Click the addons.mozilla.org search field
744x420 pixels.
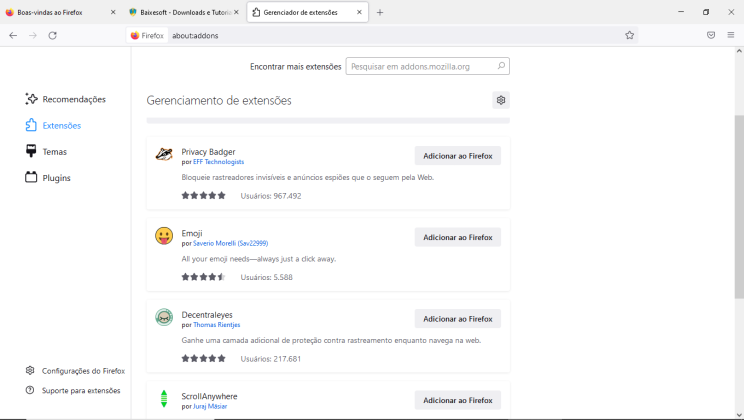[x=428, y=66]
